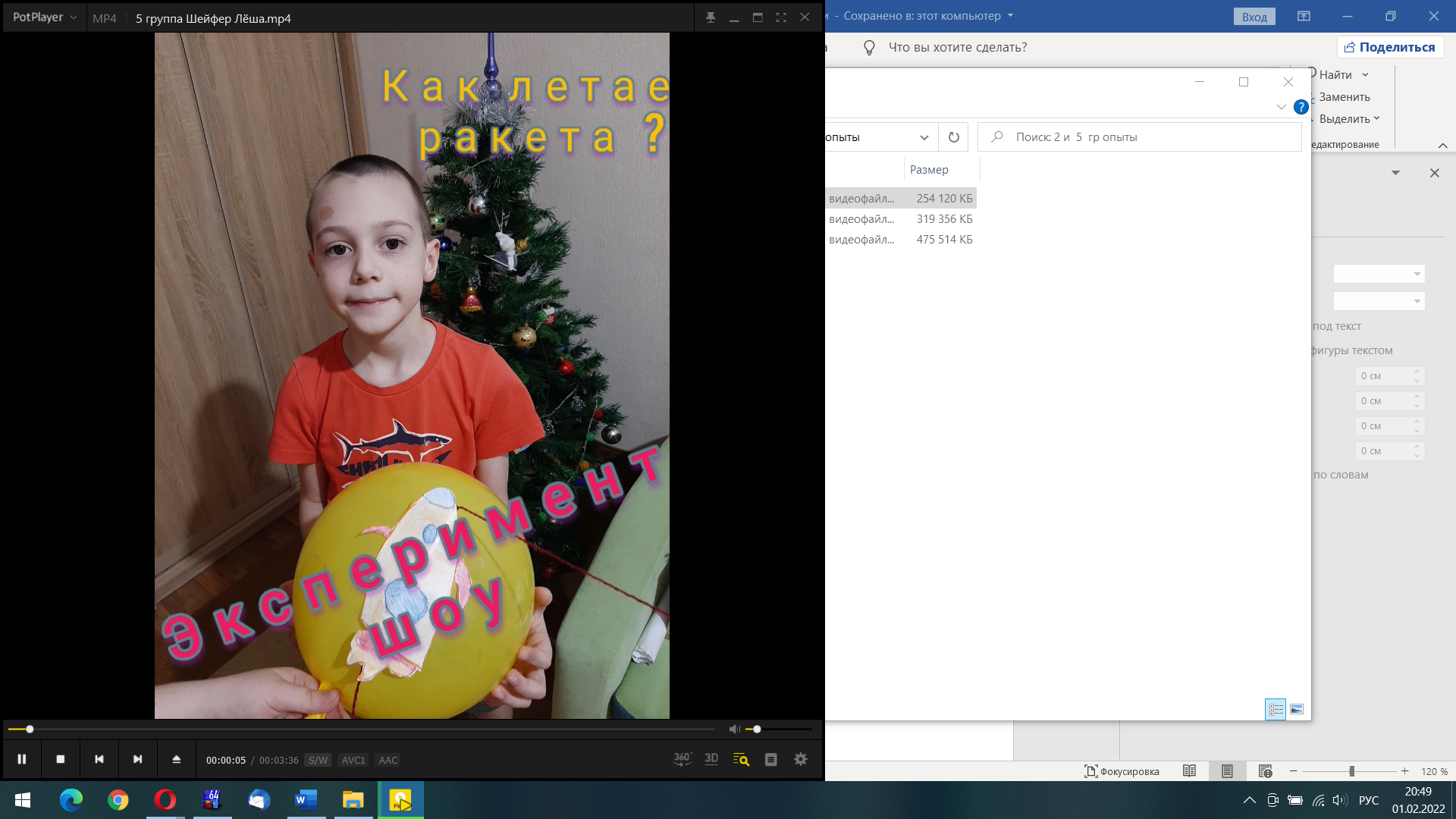Toggle 3D video mode
Screen dimensions: 1456x819
pos(711,759)
